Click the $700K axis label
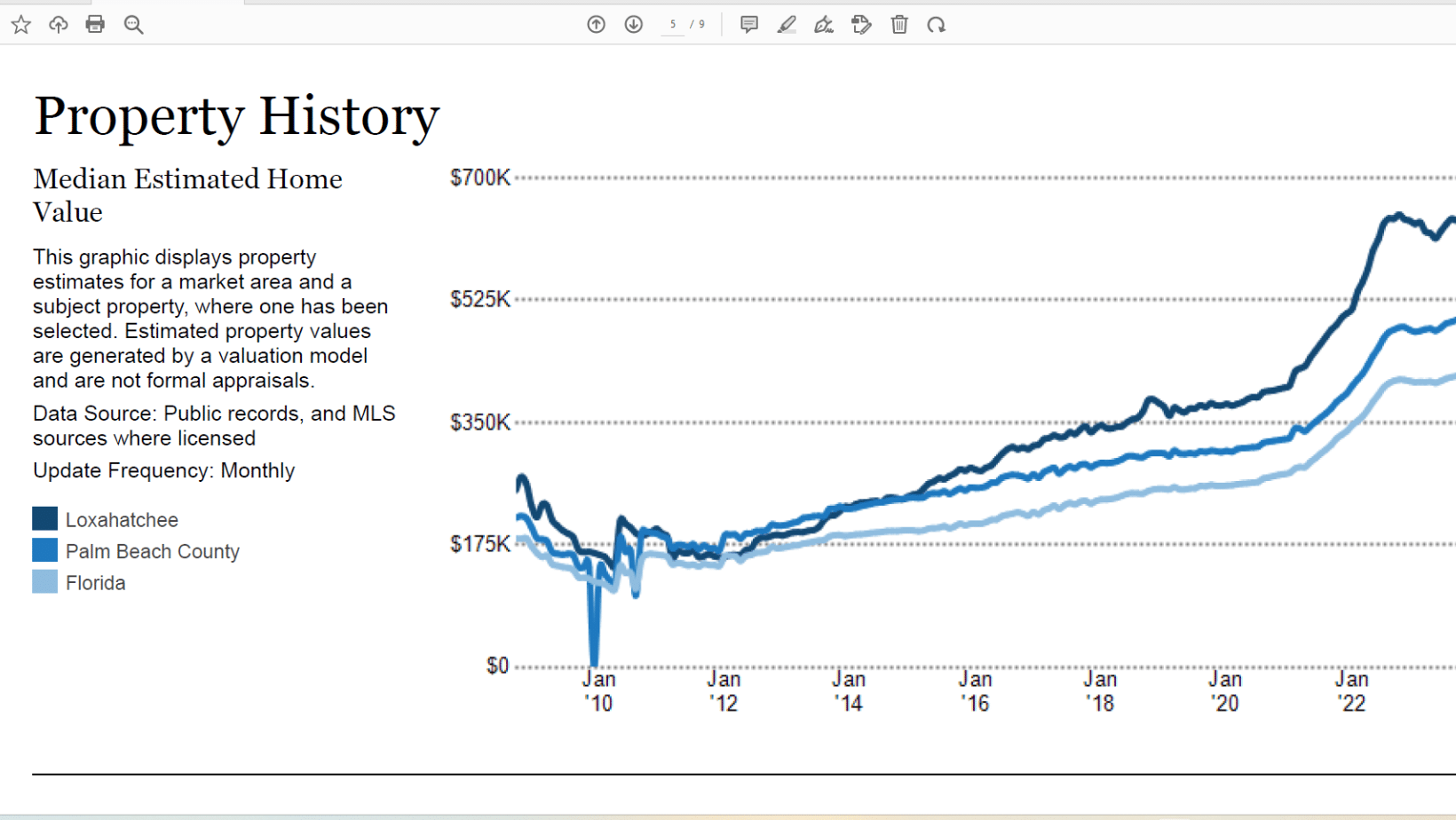This screenshot has width=1456, height=820. [480, 177]
